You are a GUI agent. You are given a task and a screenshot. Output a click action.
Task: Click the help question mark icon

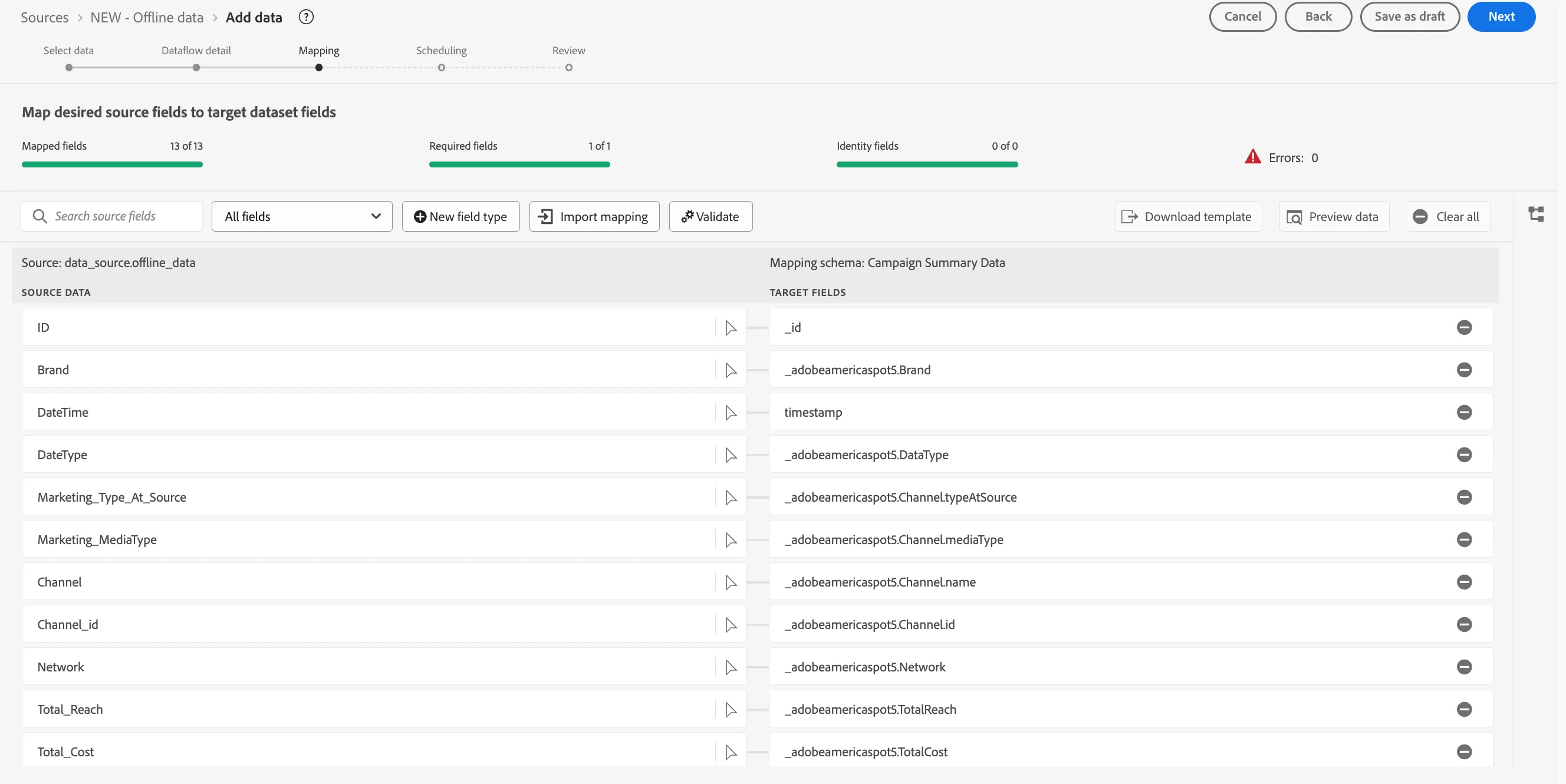[306, 17]
